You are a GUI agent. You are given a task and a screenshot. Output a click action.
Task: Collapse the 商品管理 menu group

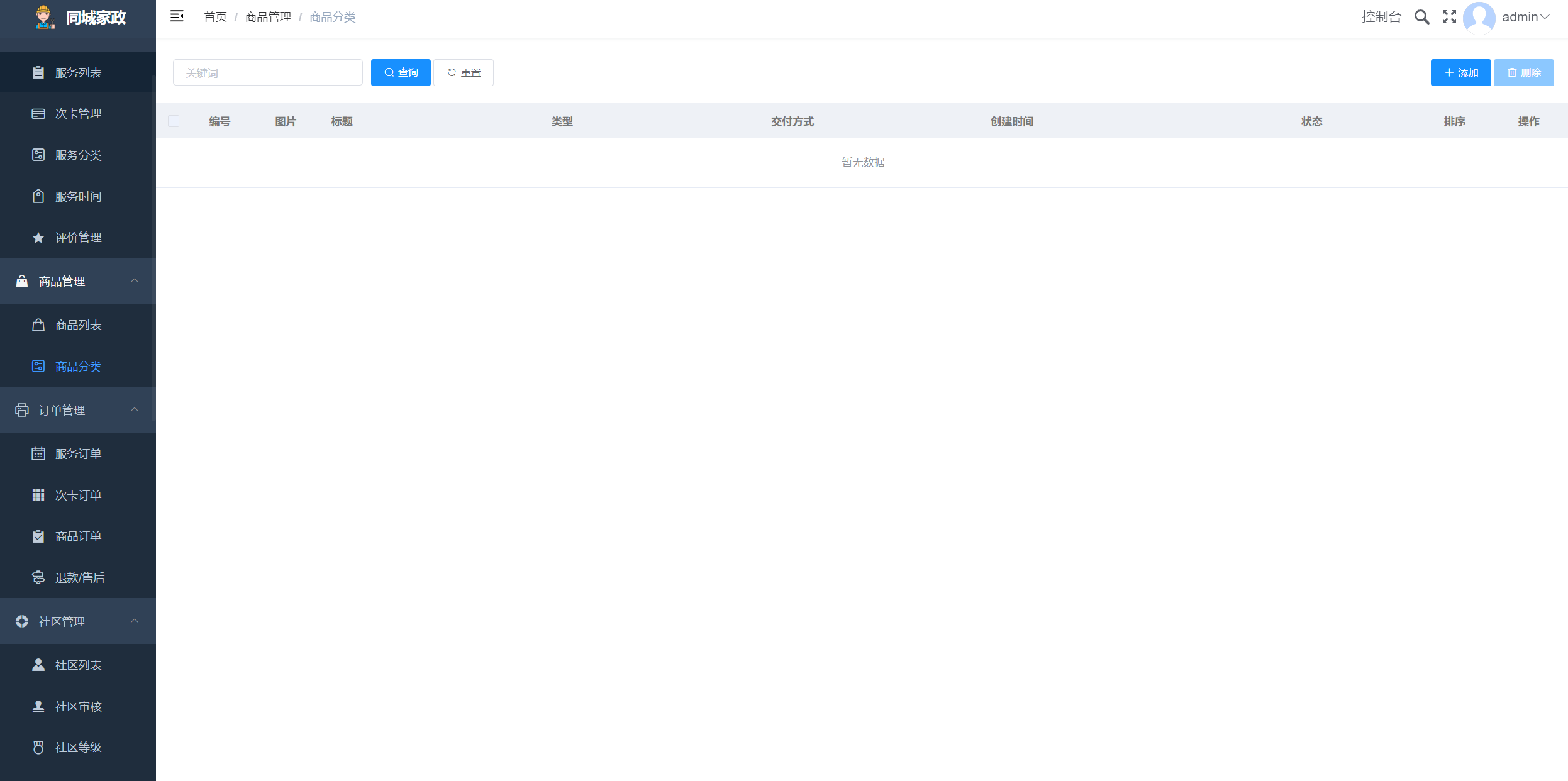click(x=135, y=281)
